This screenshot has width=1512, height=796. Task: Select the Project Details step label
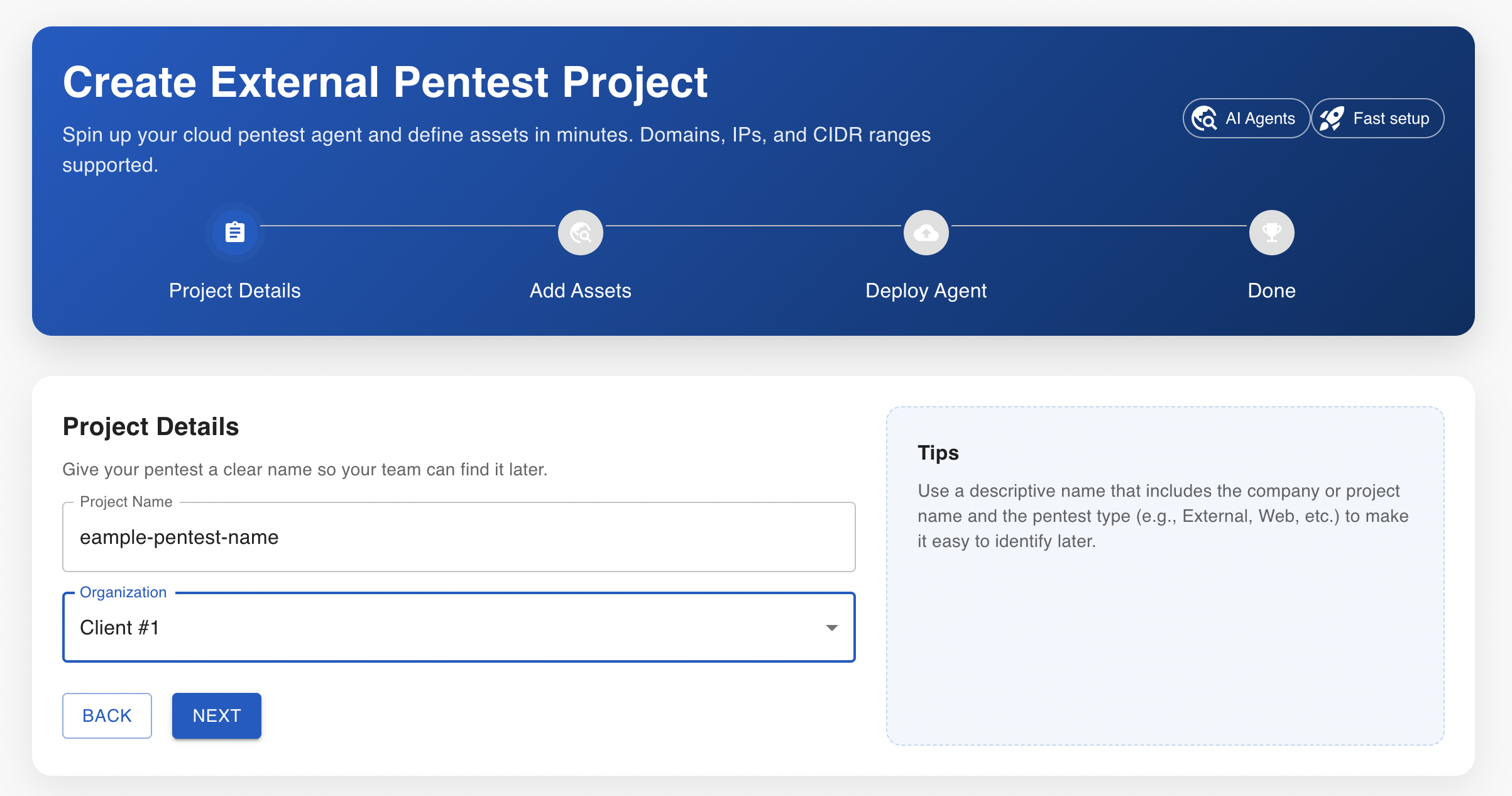[x=234, y=290]
